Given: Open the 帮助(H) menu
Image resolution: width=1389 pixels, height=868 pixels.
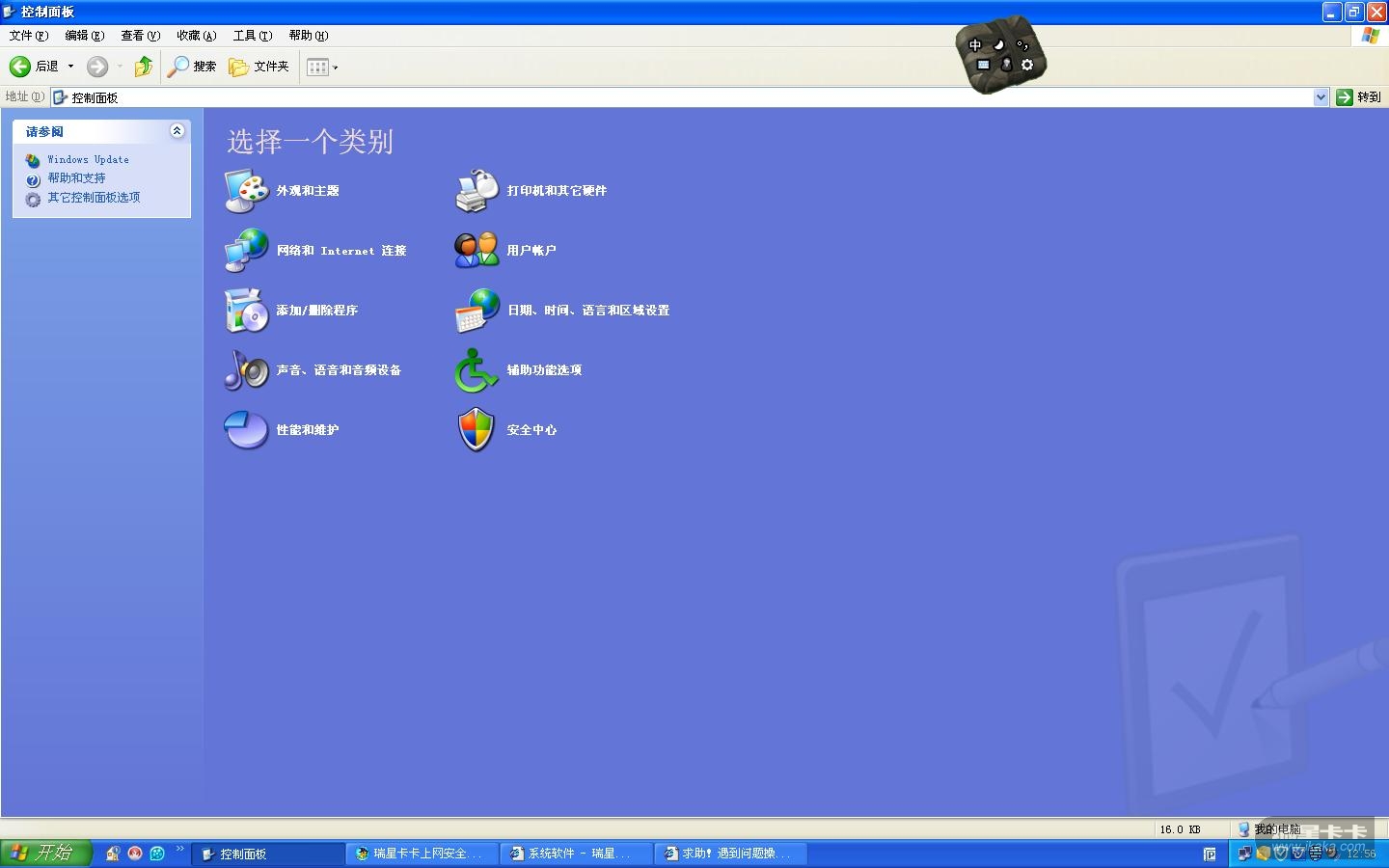Looking at the screenshot, I should click(x=309, y=36).
